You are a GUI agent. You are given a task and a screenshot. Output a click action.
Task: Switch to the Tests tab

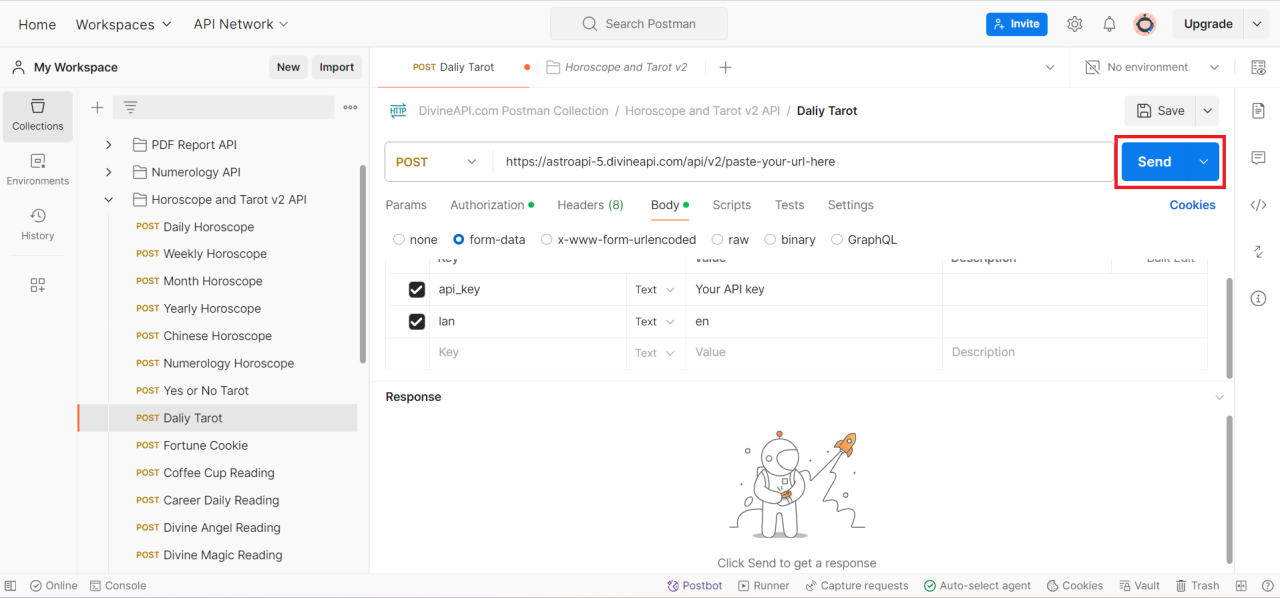coord(789,205)
